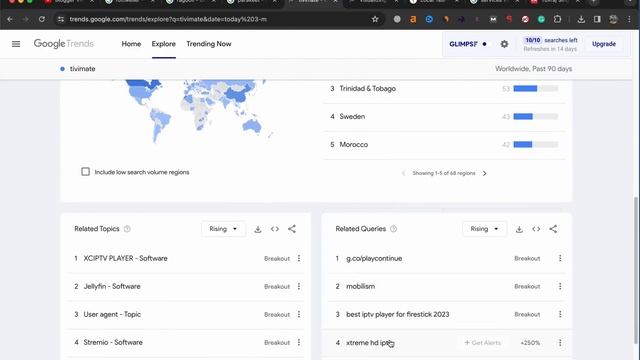The image size is (640, 360).
Task: Click Sweden interest bar
Action: coord(535,117)
